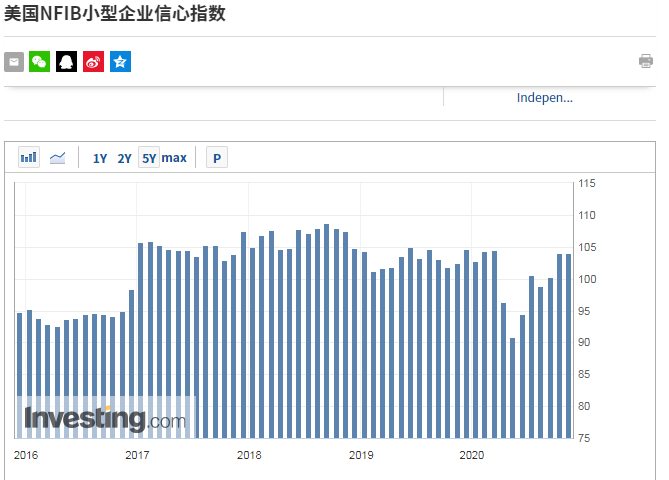The height and width of the screenshot is (480, 669).
Task: Open the Indepen... link
Action: (544, 98)
